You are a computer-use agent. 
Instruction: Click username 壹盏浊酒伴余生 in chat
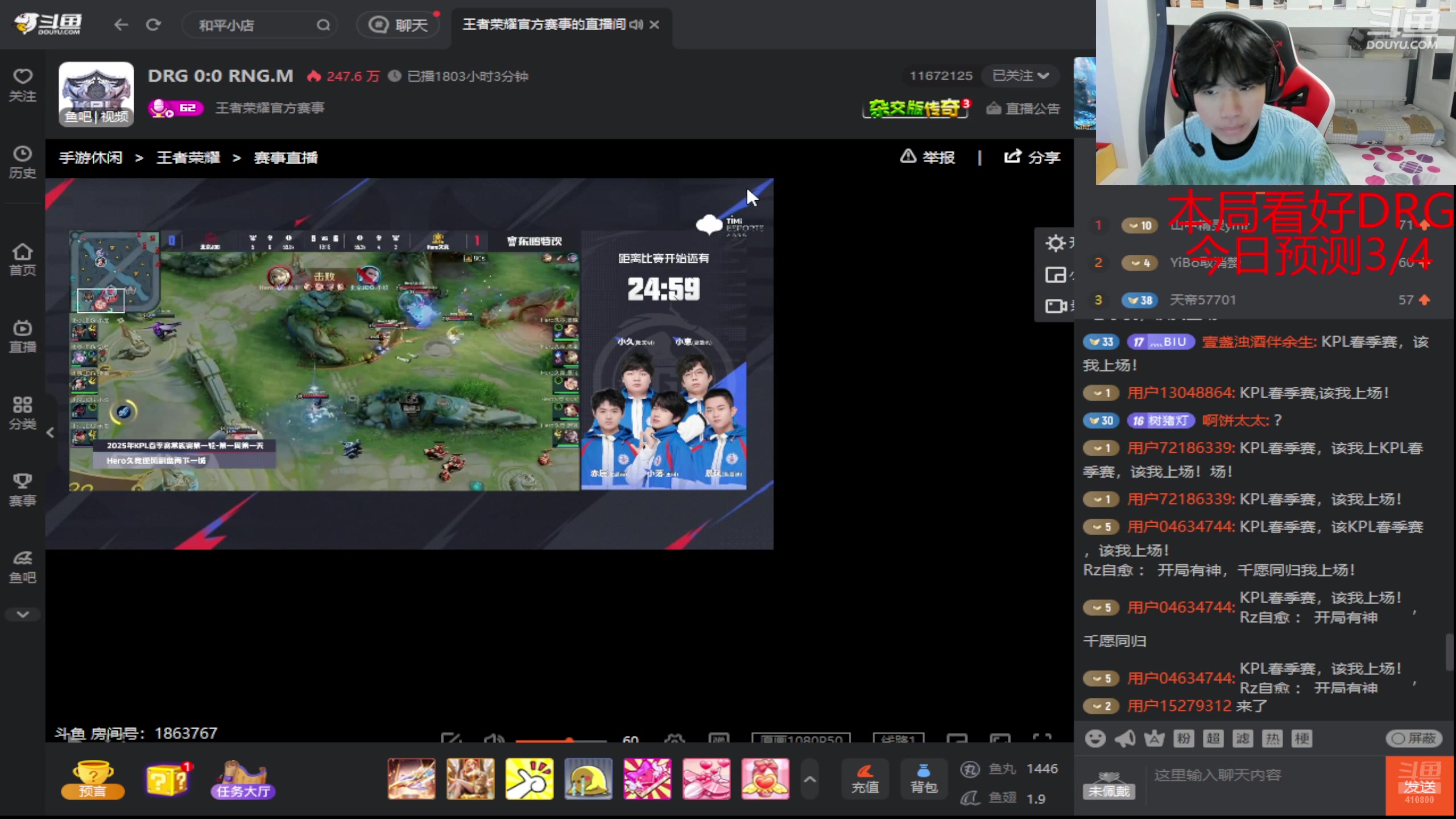pyautogui.click(x=1259, y=342)
